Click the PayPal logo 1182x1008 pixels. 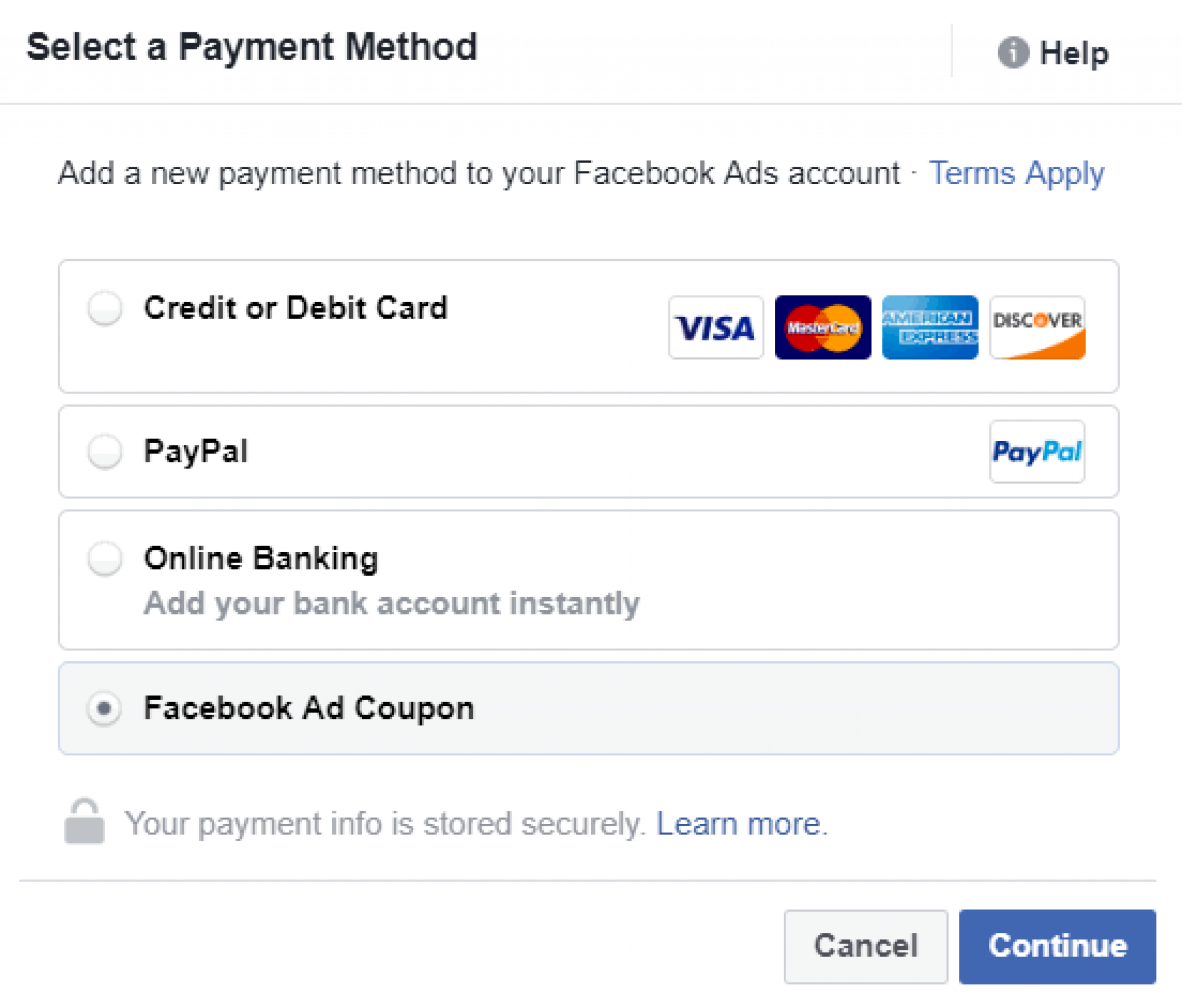pyautogui.click(x=1037, y=452)
